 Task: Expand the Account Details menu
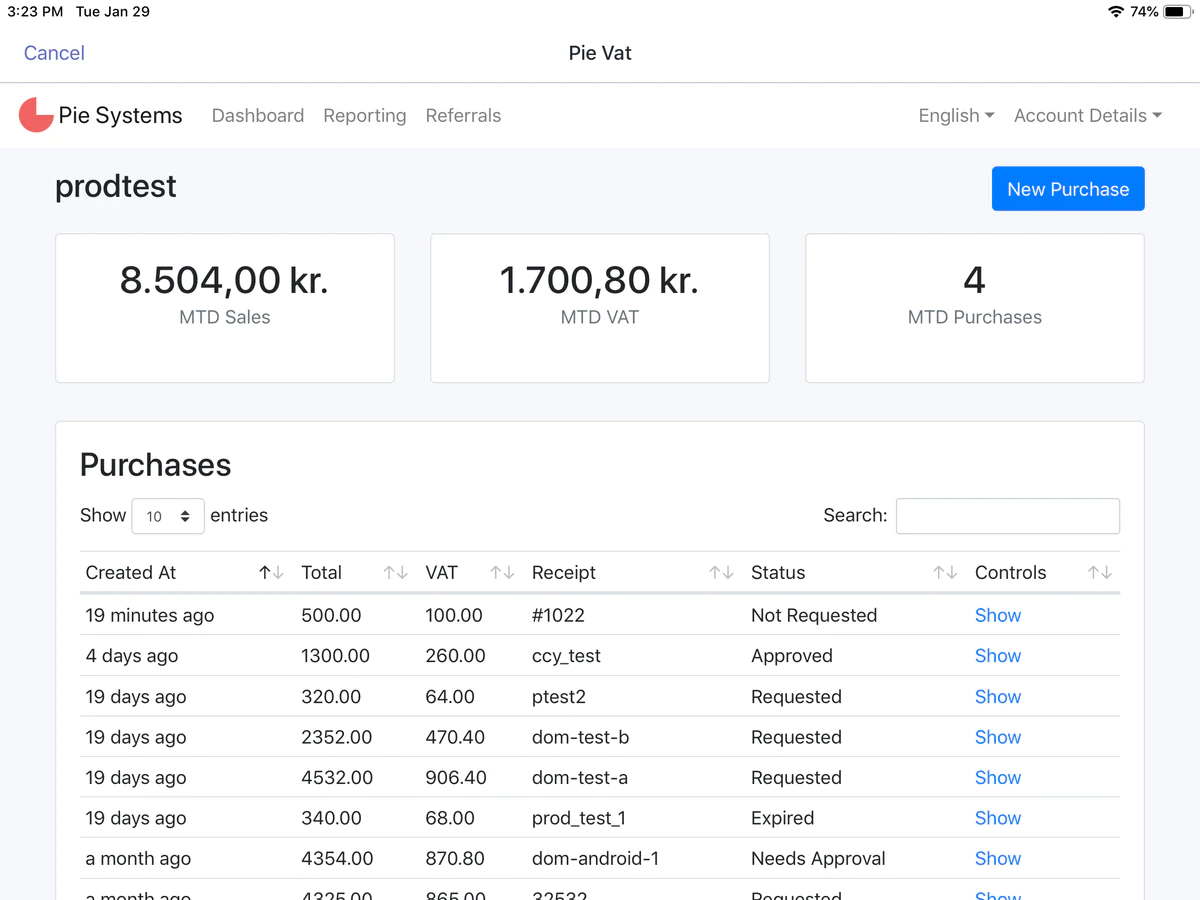click(x=1087, y=116)
